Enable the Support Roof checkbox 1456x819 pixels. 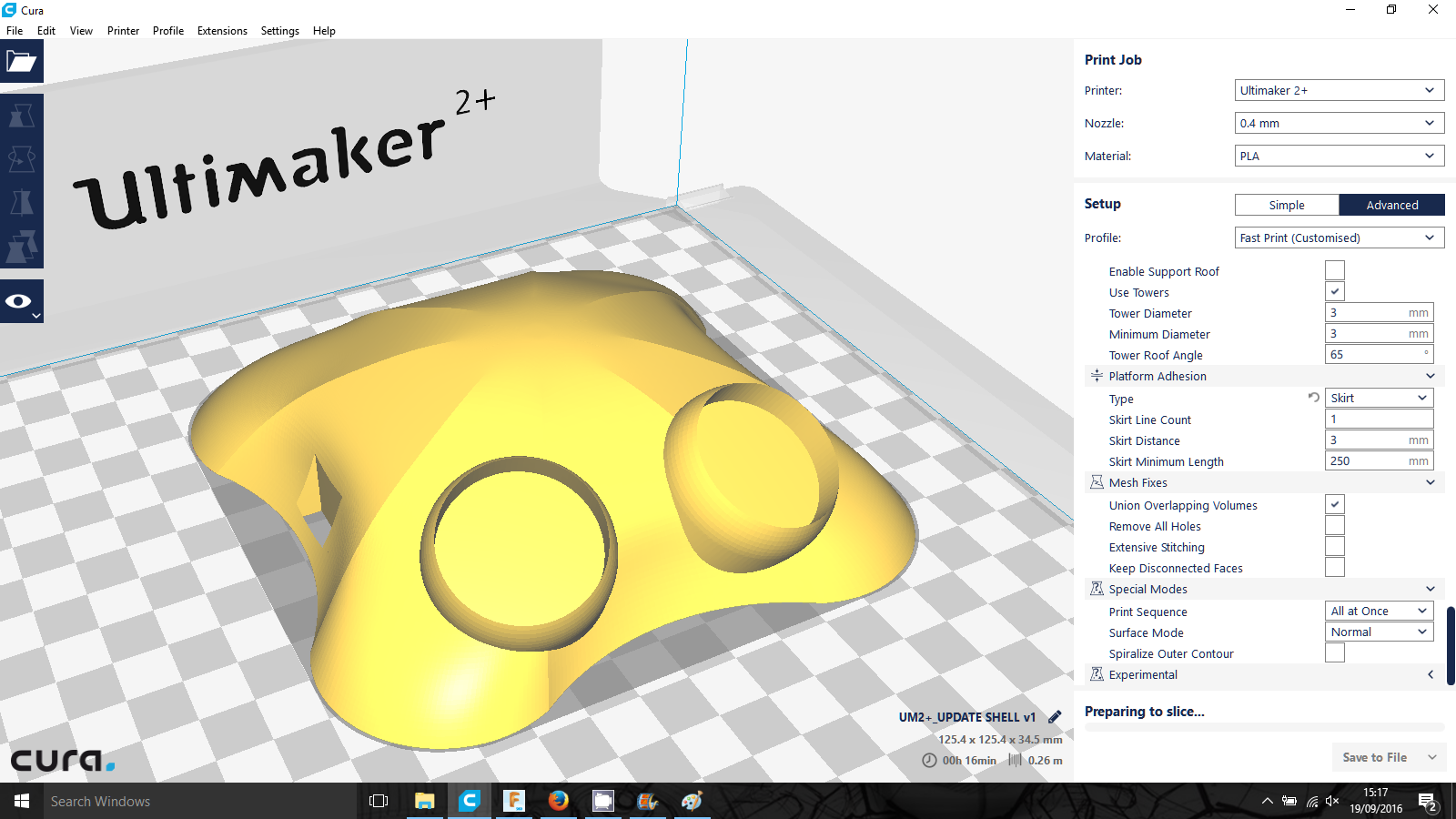(x=1334, y=271)
